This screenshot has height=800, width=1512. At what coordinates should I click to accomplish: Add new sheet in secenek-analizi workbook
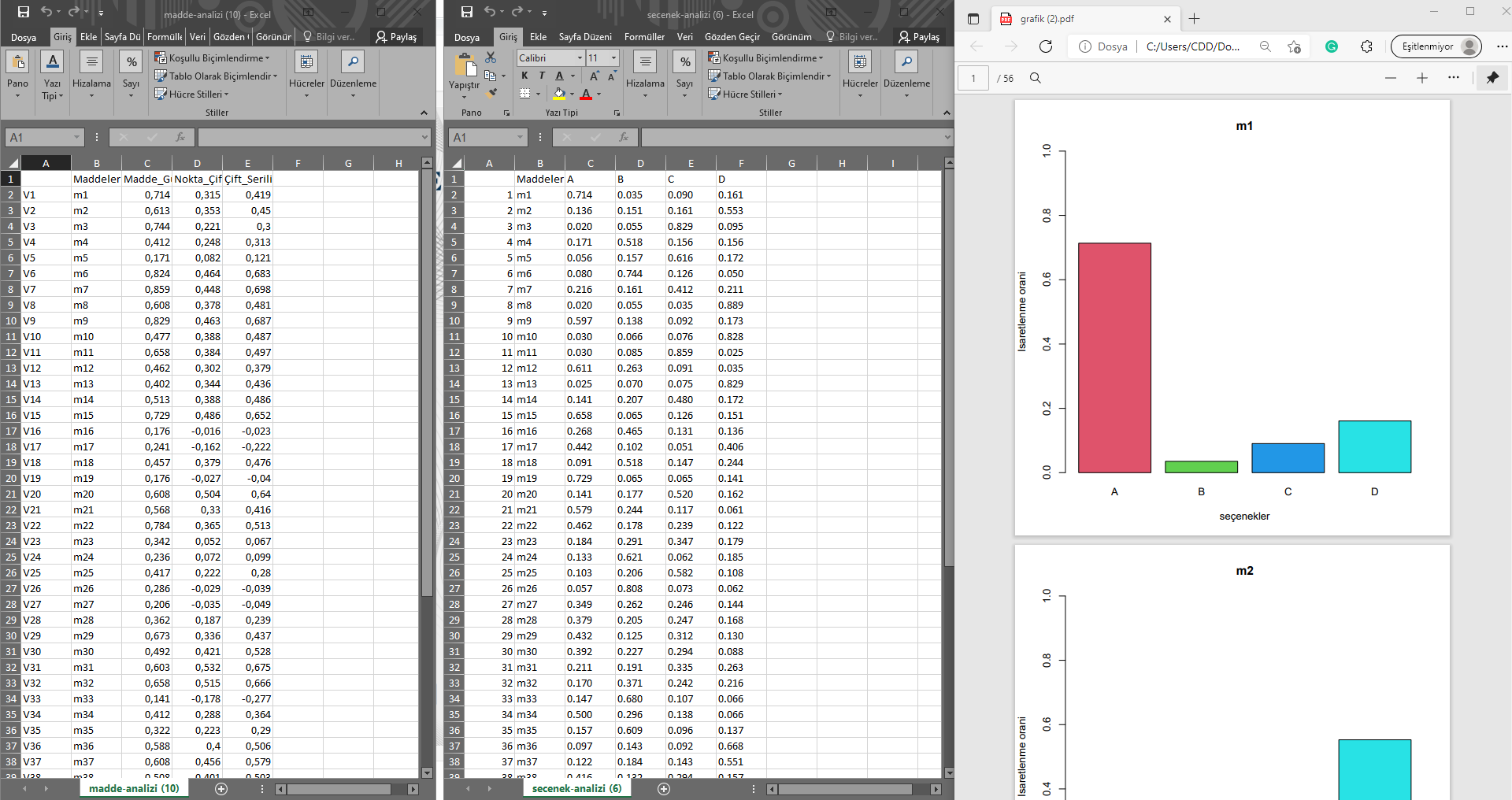[664, 788]
